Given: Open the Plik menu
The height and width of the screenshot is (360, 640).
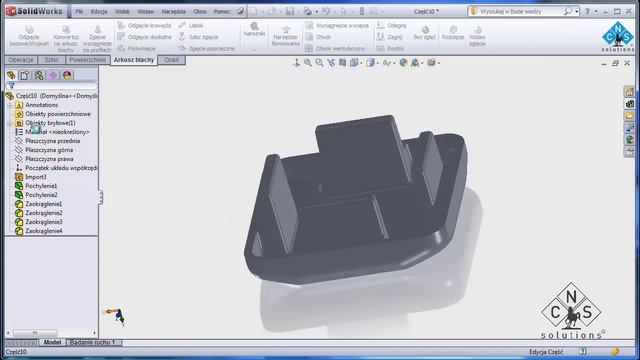Looking at the screenshot, I should point(79,11).
